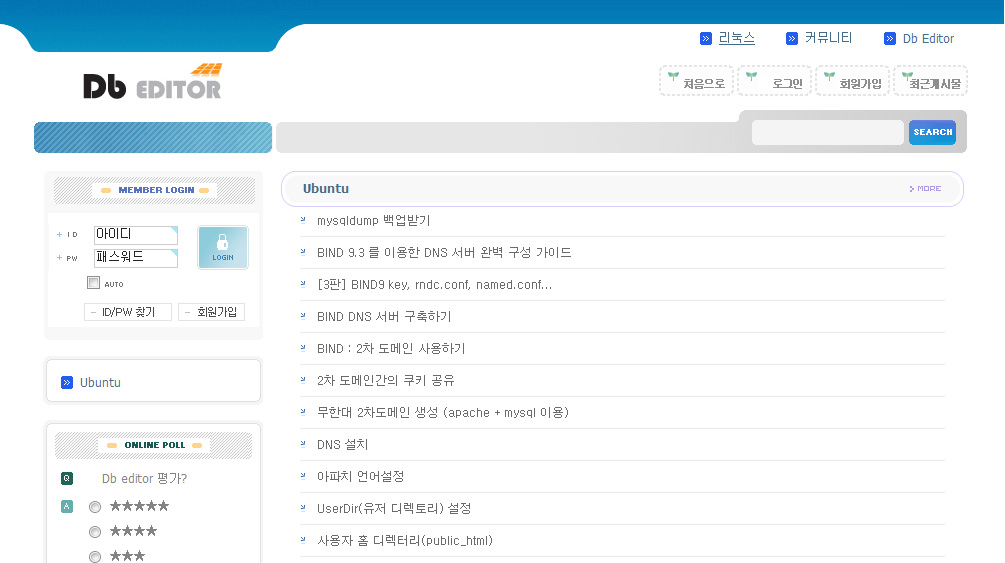This screenshot has height=563, width=1005.
Task: Open the 커뮤니티 menu
Action: point(828,38)
